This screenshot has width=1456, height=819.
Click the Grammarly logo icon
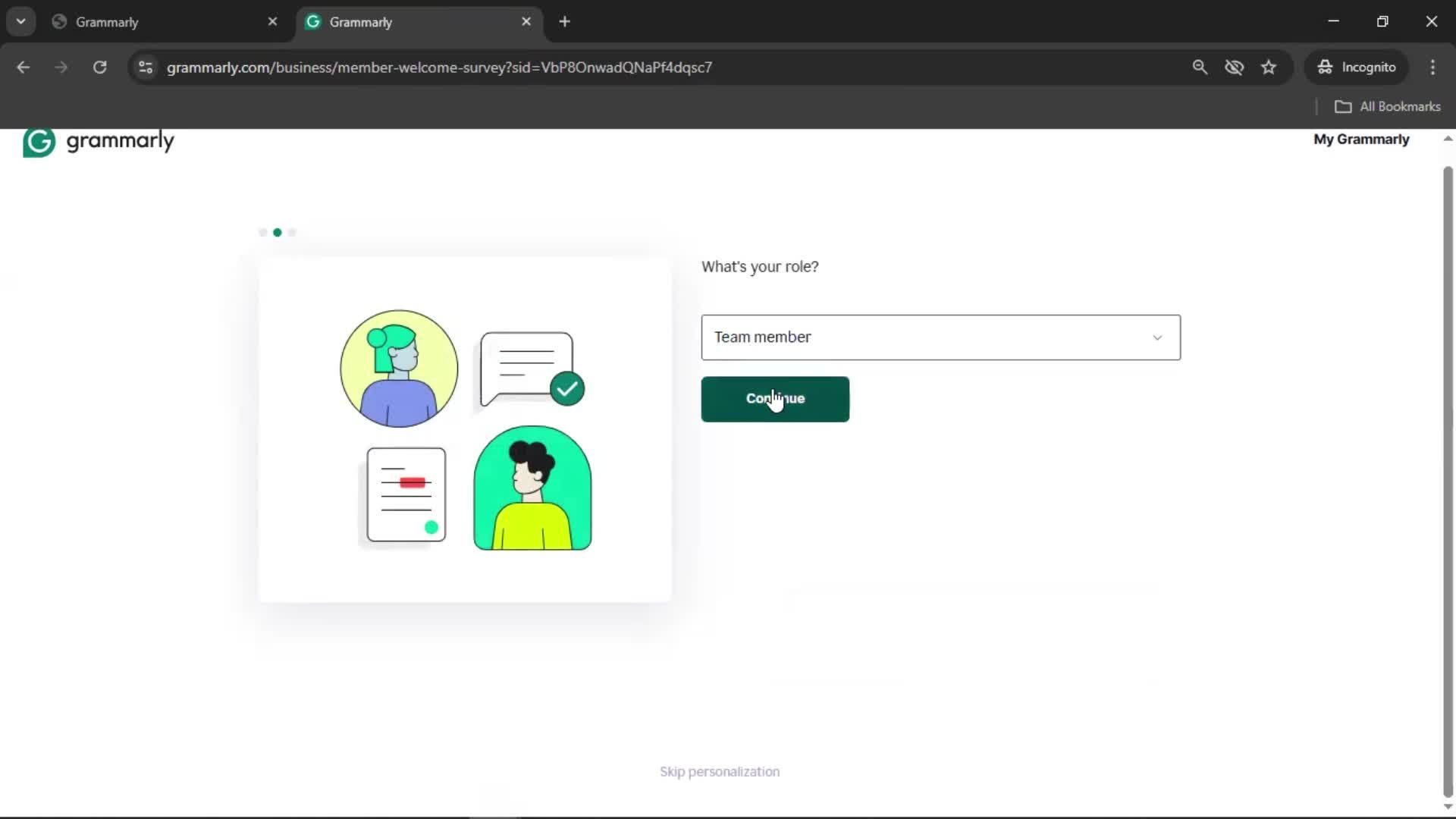39,142
